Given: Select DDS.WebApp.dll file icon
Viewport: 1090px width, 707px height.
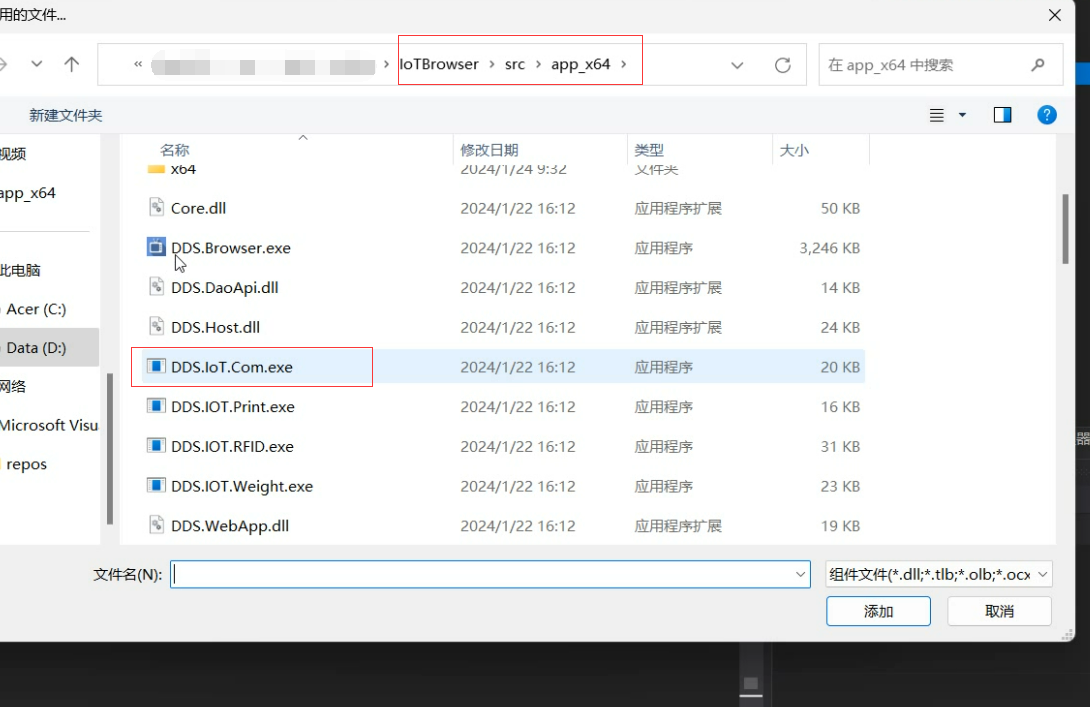Looking at the screenshot, I should (156, 524).
